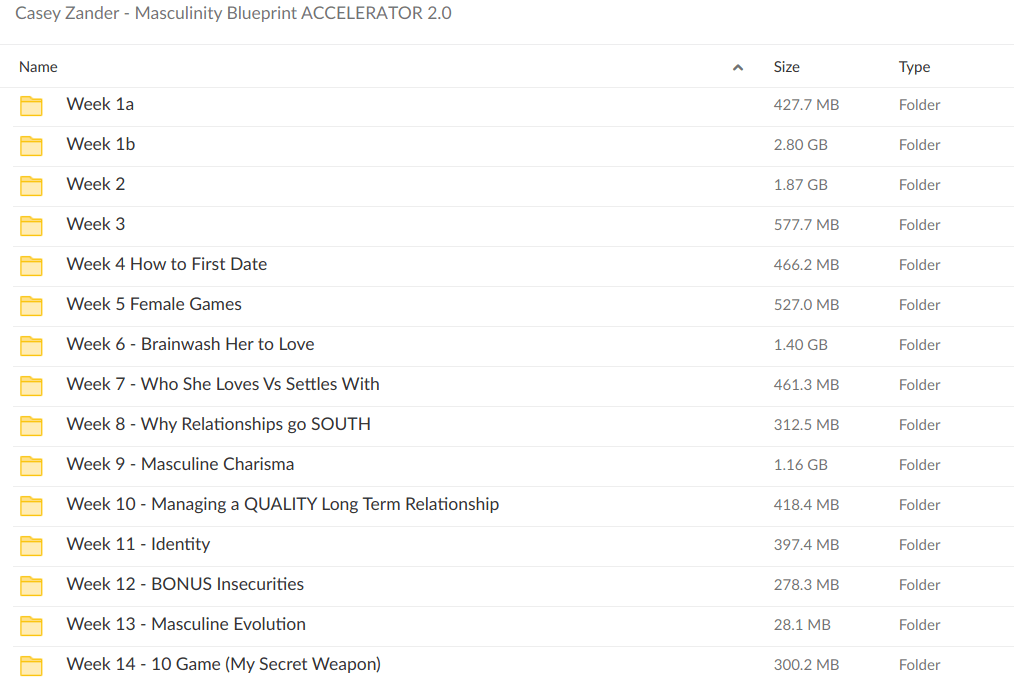Select the folder icon next to Week 7
The height and width of the screenshot is (684, 1014).
click(x=31, y=384)
